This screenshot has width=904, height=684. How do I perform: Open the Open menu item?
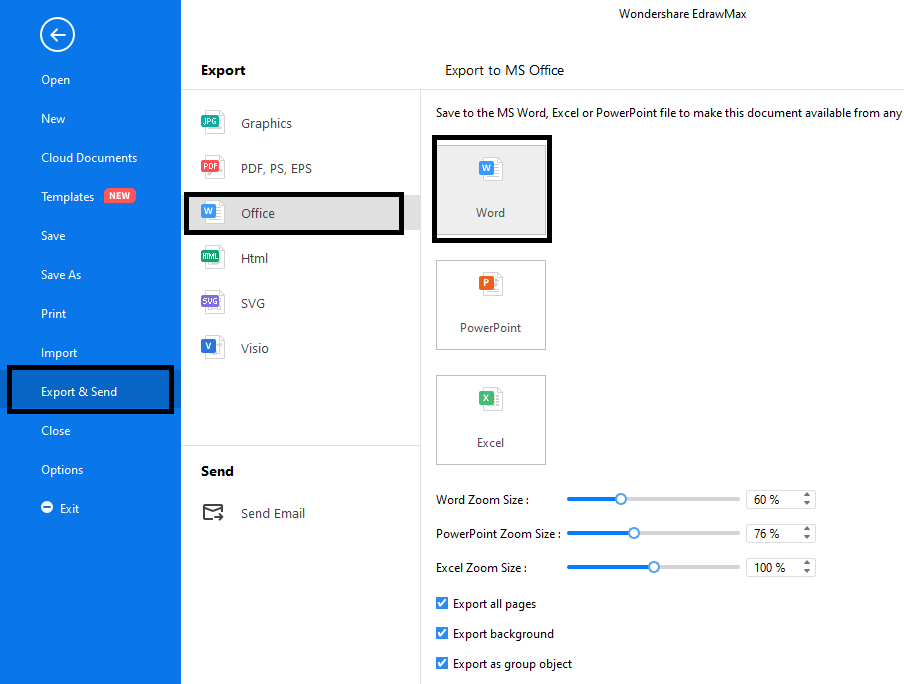coord(55,80)
